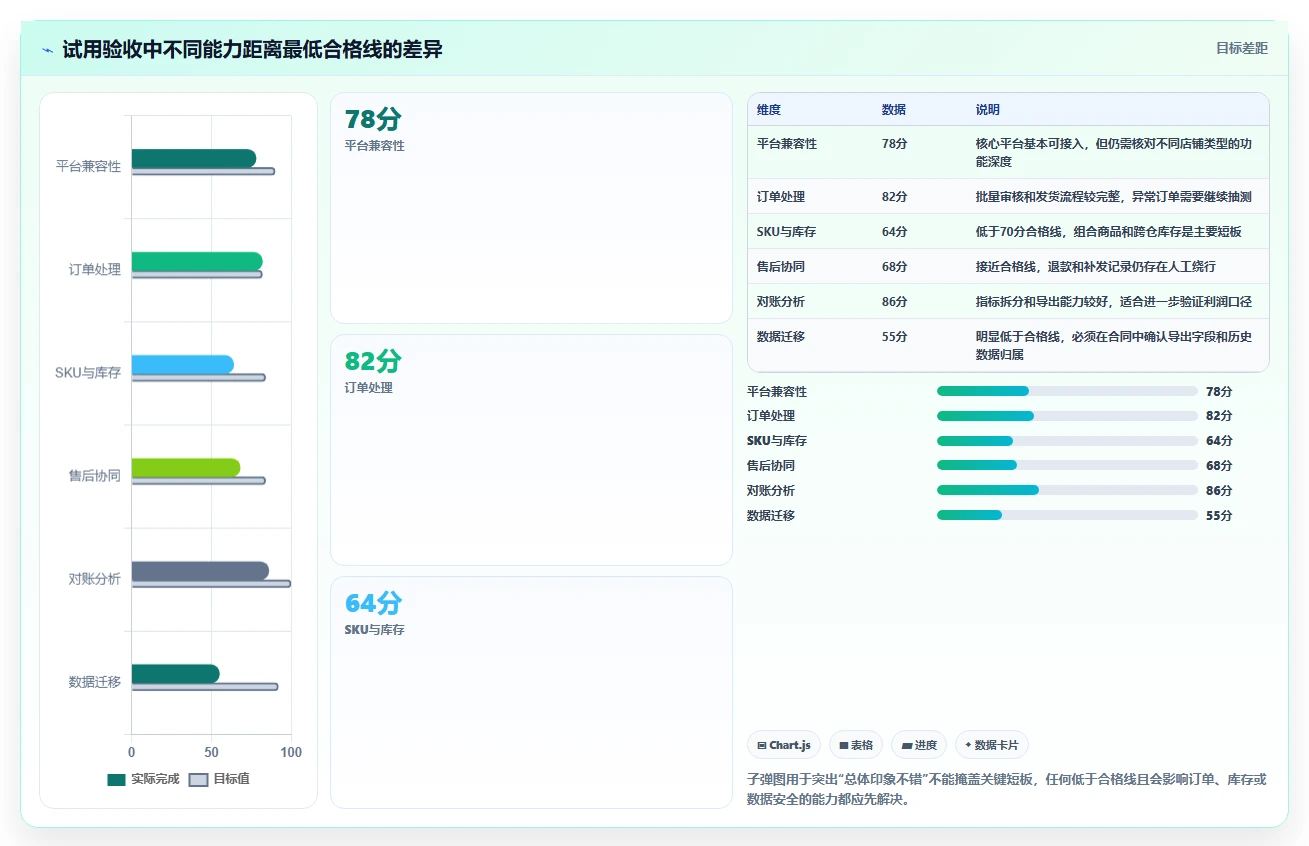Click the 64分 value in table
Viewport: 1309px width, 846px height.
[895, 232]
